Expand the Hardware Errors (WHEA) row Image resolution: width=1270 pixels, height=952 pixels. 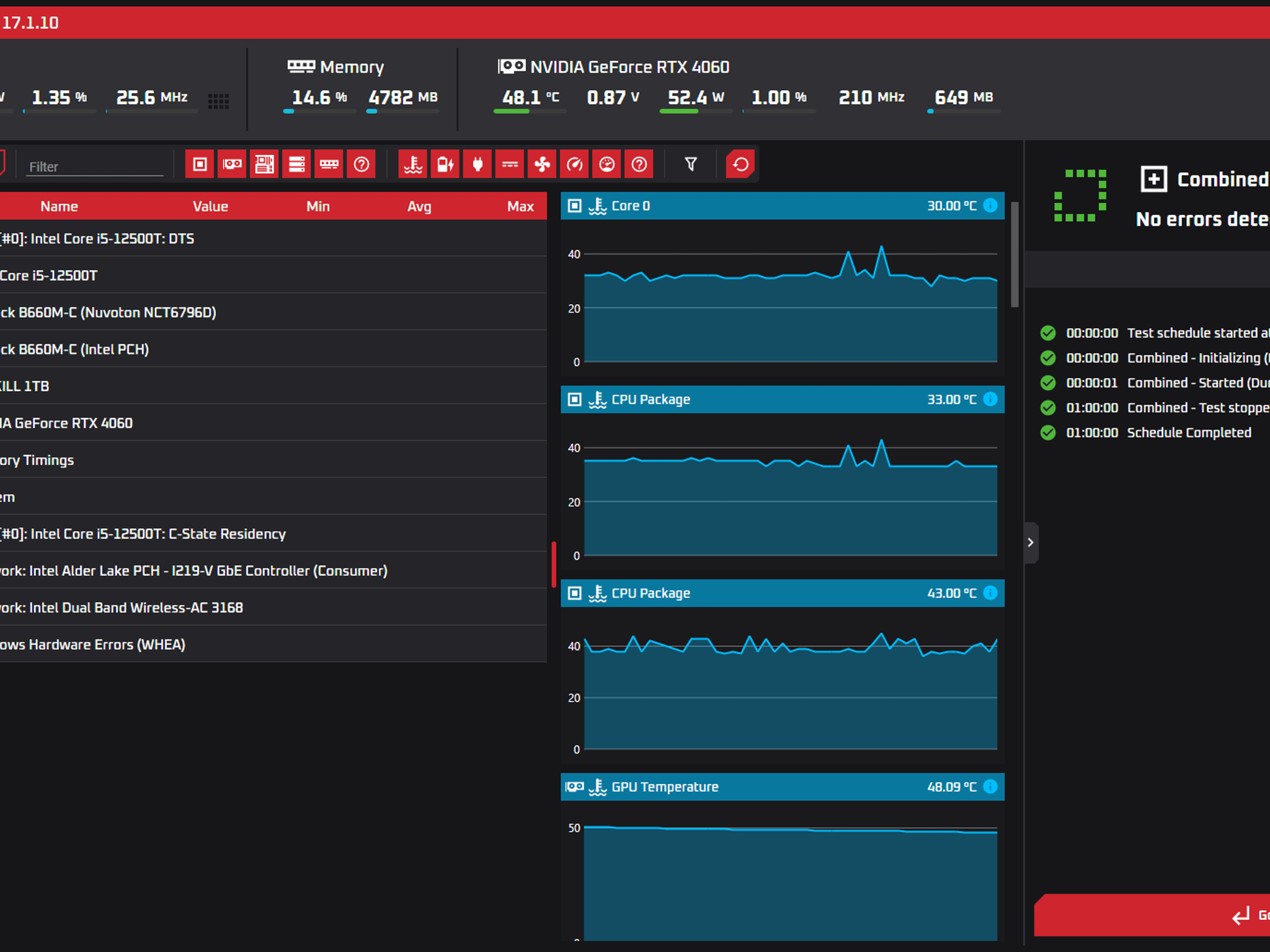tap(273, 645)
